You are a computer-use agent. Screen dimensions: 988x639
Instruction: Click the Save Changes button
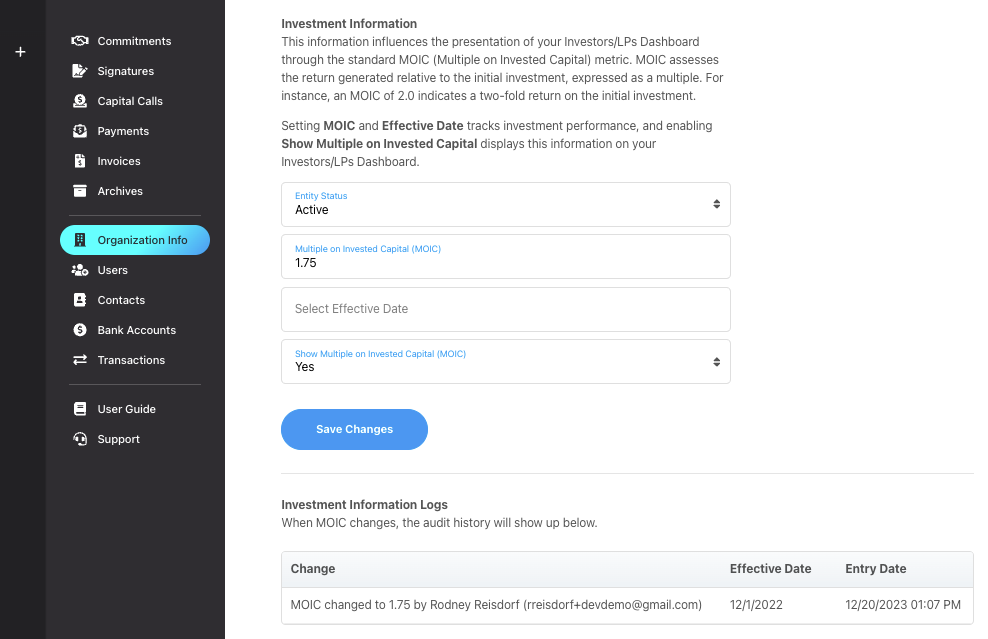click(x=354, y=429)
